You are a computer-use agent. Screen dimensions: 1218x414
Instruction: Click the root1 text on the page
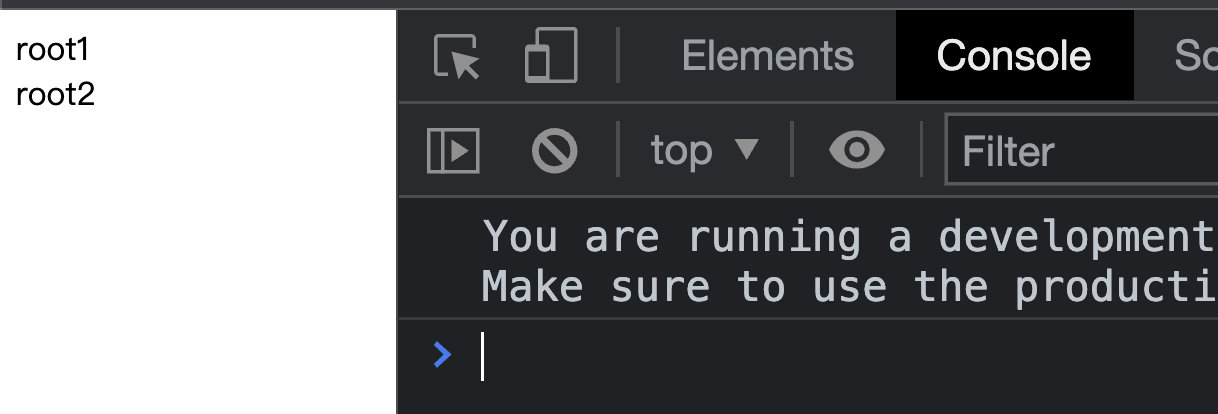54,49
